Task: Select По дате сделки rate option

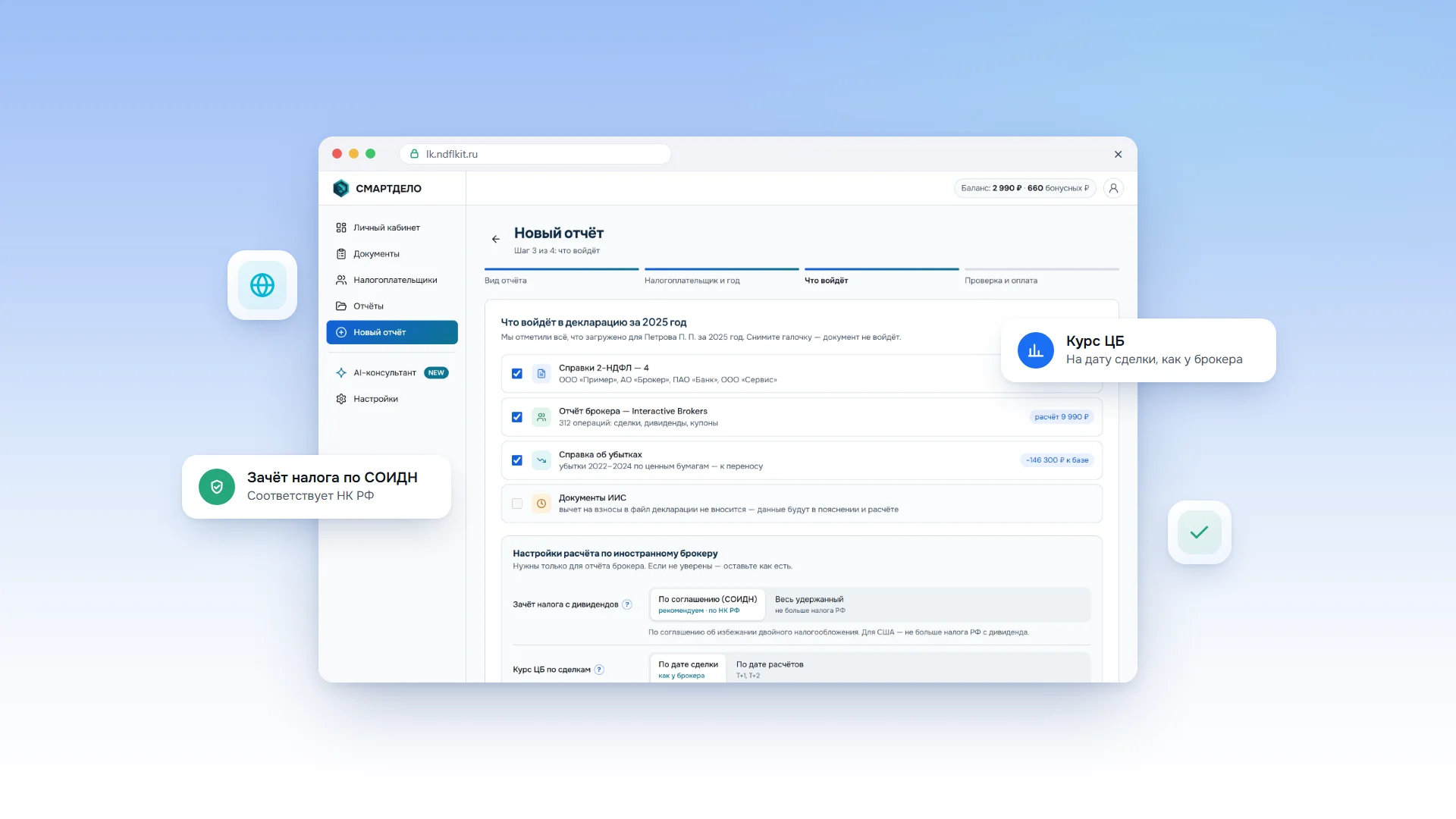Action: (x=688, y=669)
